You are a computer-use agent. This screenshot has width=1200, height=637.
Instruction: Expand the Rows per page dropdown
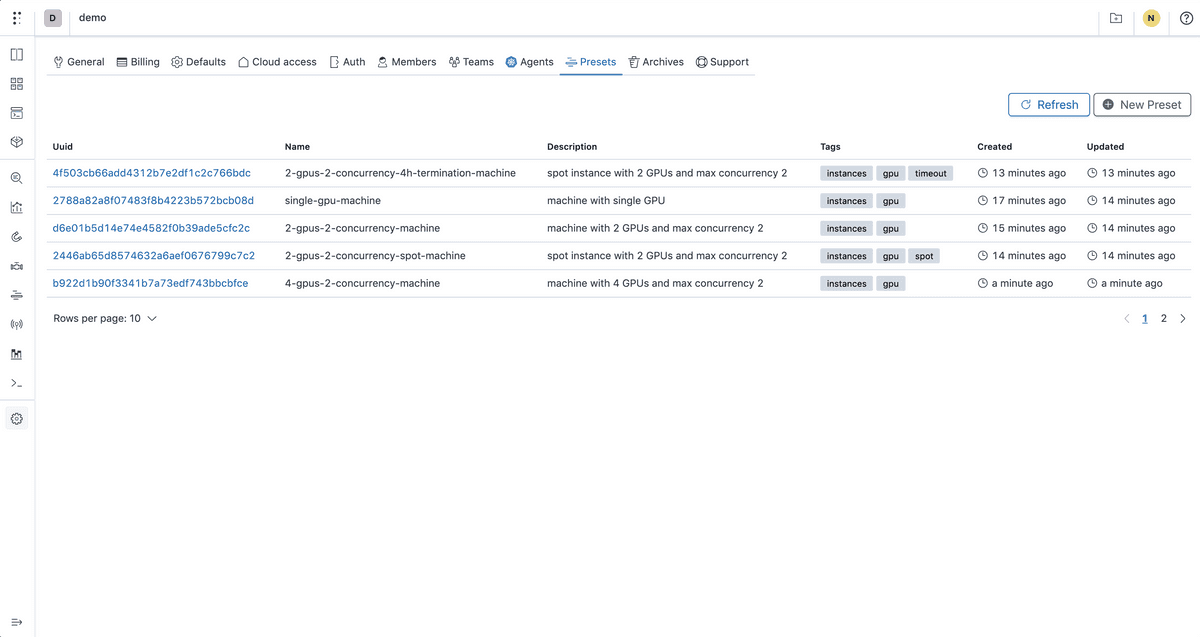[x=105, y=319]
